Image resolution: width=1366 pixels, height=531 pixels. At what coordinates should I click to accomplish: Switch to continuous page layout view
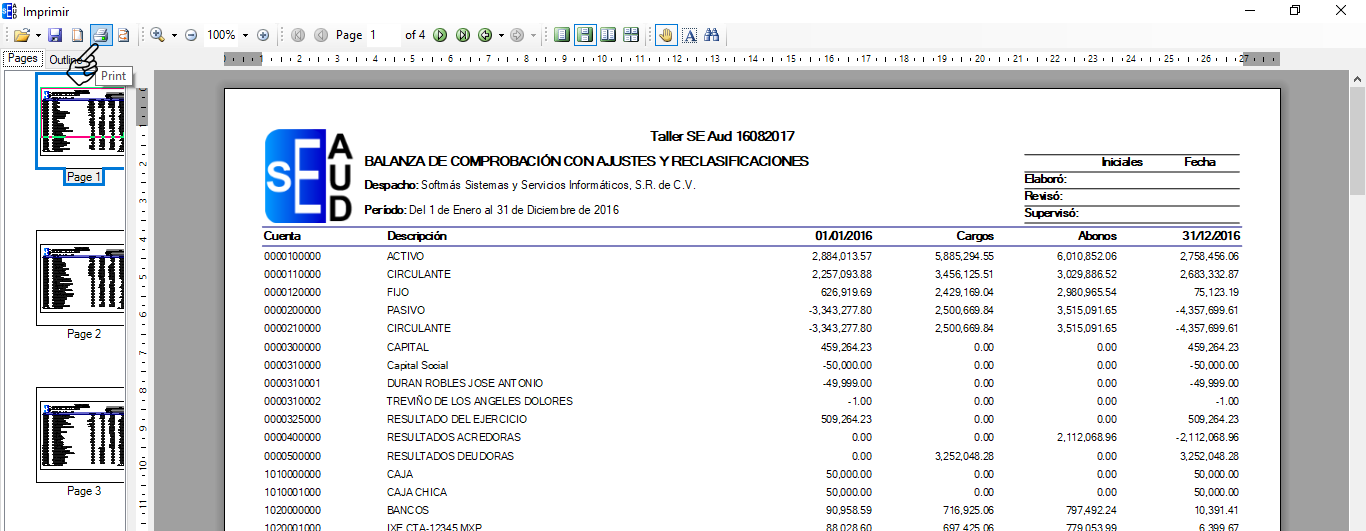pyautogui.click(x=585, y=35)
